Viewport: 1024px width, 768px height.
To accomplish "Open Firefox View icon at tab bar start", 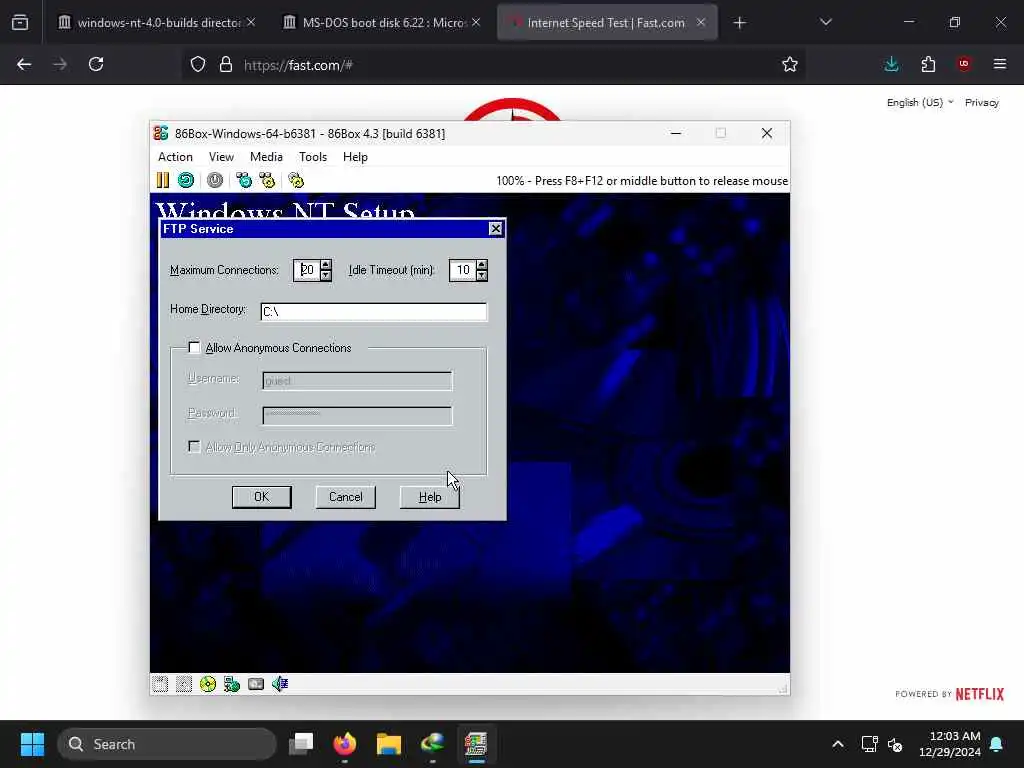I will tap(20, 22).
